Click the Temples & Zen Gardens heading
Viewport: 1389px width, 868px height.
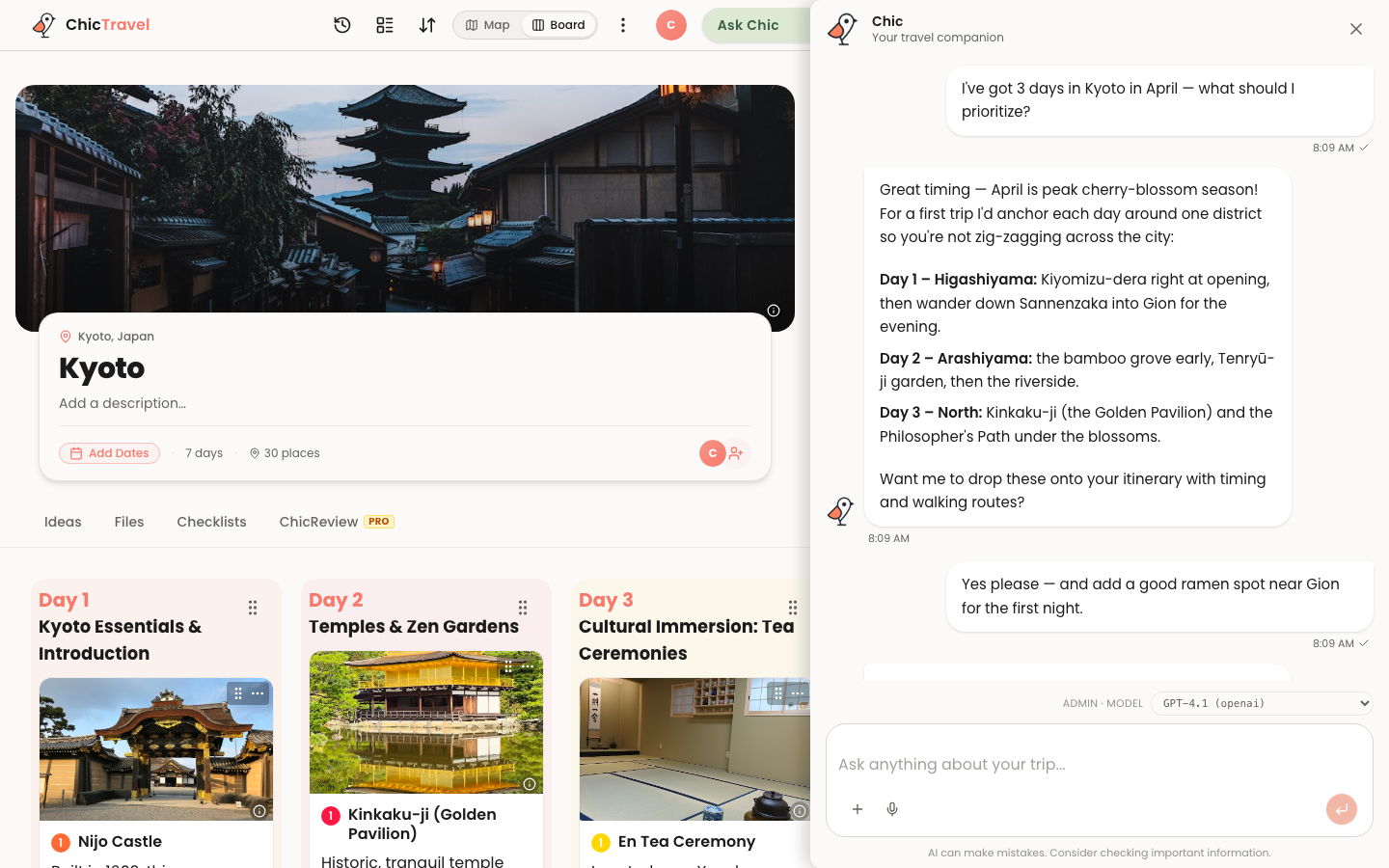[414, 627]
